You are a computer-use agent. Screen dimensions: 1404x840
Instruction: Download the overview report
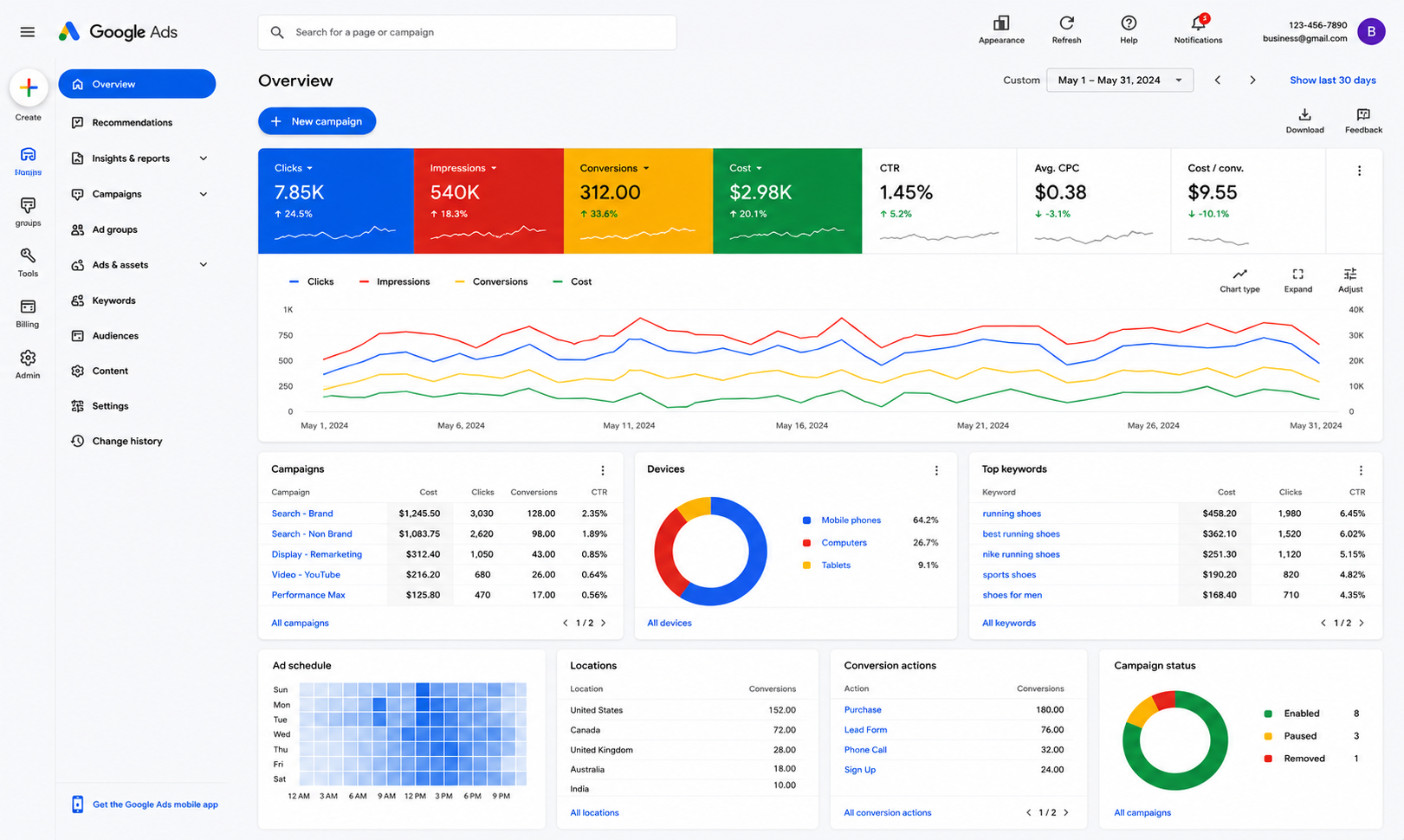1304,121
